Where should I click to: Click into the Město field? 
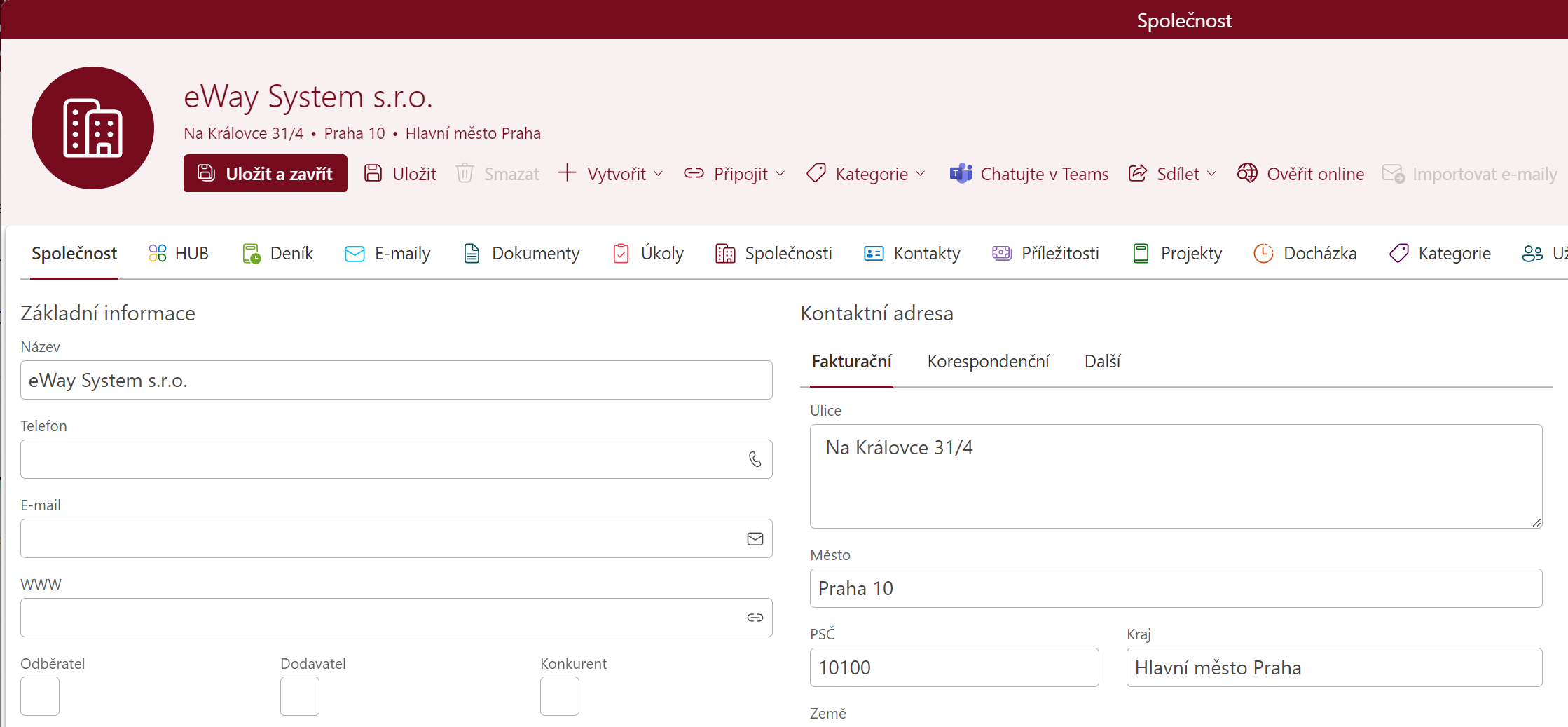pos(1176,588)
